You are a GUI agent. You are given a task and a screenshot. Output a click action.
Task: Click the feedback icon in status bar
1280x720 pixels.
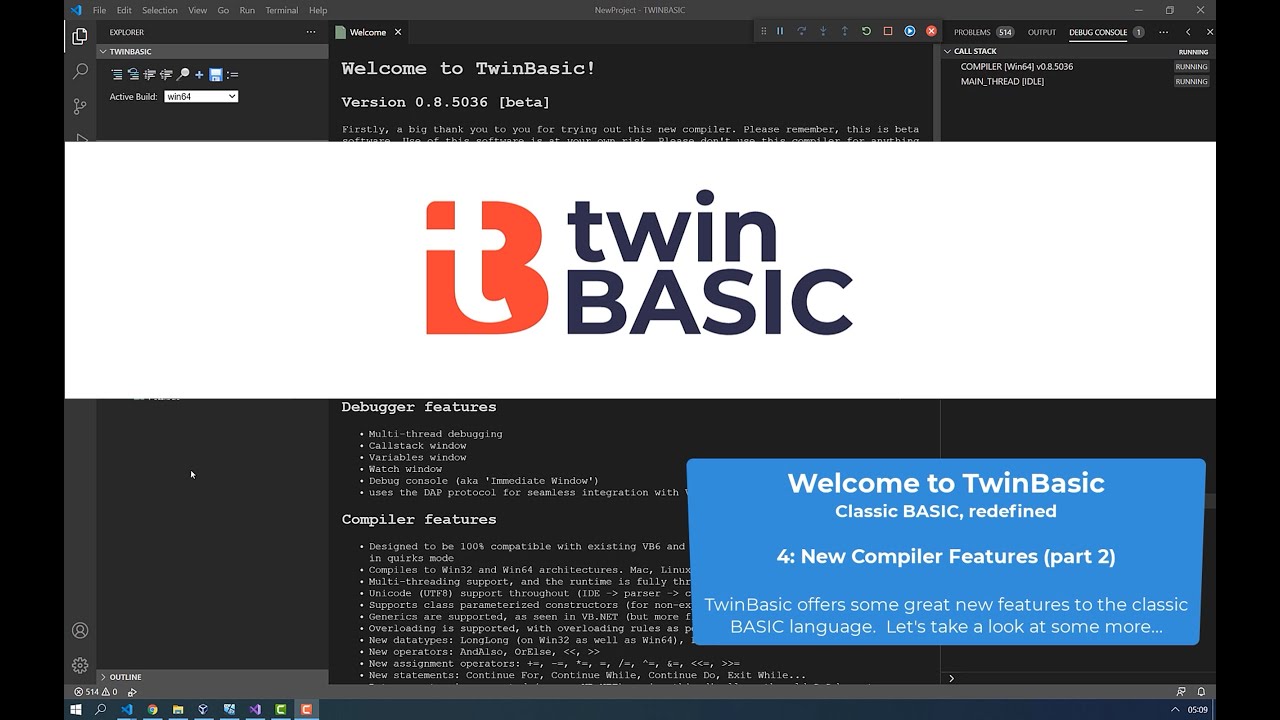pos(1181,692)
